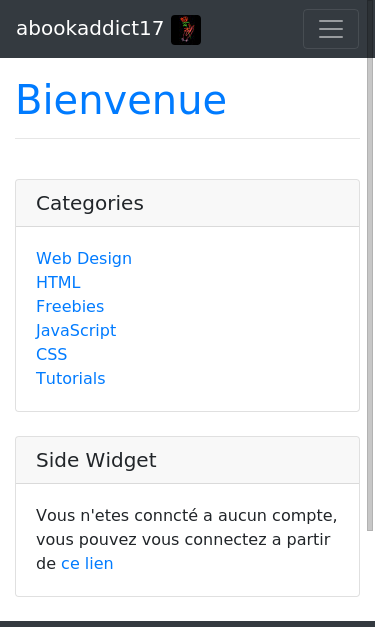The height and width of the screenshot is (627, 375).
Task: Click the scrollbar track below the thumb
Action: point(370,576)
